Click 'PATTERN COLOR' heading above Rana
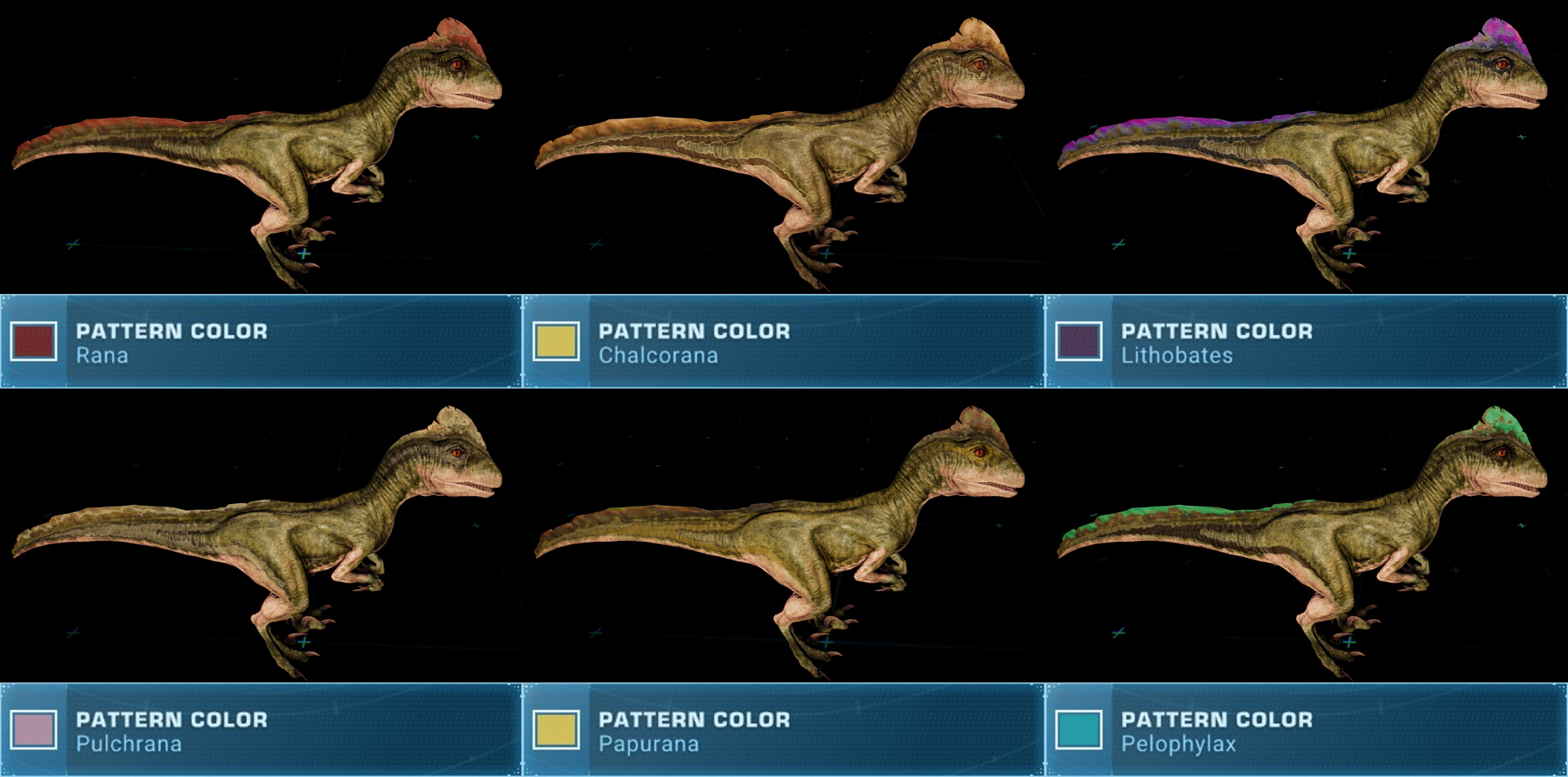The image size is (1568, 777). (171, 331)
